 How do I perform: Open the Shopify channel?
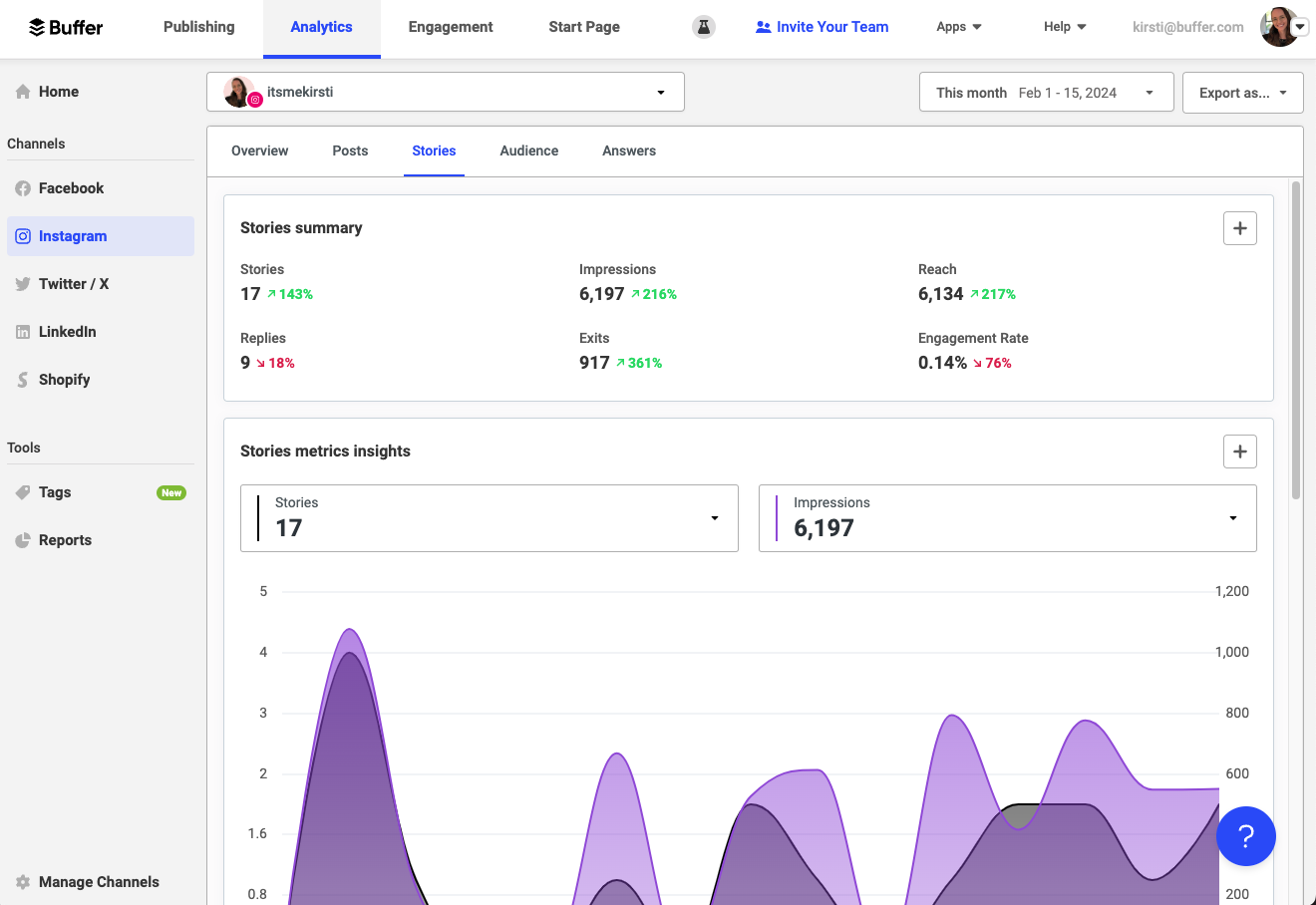tap(65, 380)
